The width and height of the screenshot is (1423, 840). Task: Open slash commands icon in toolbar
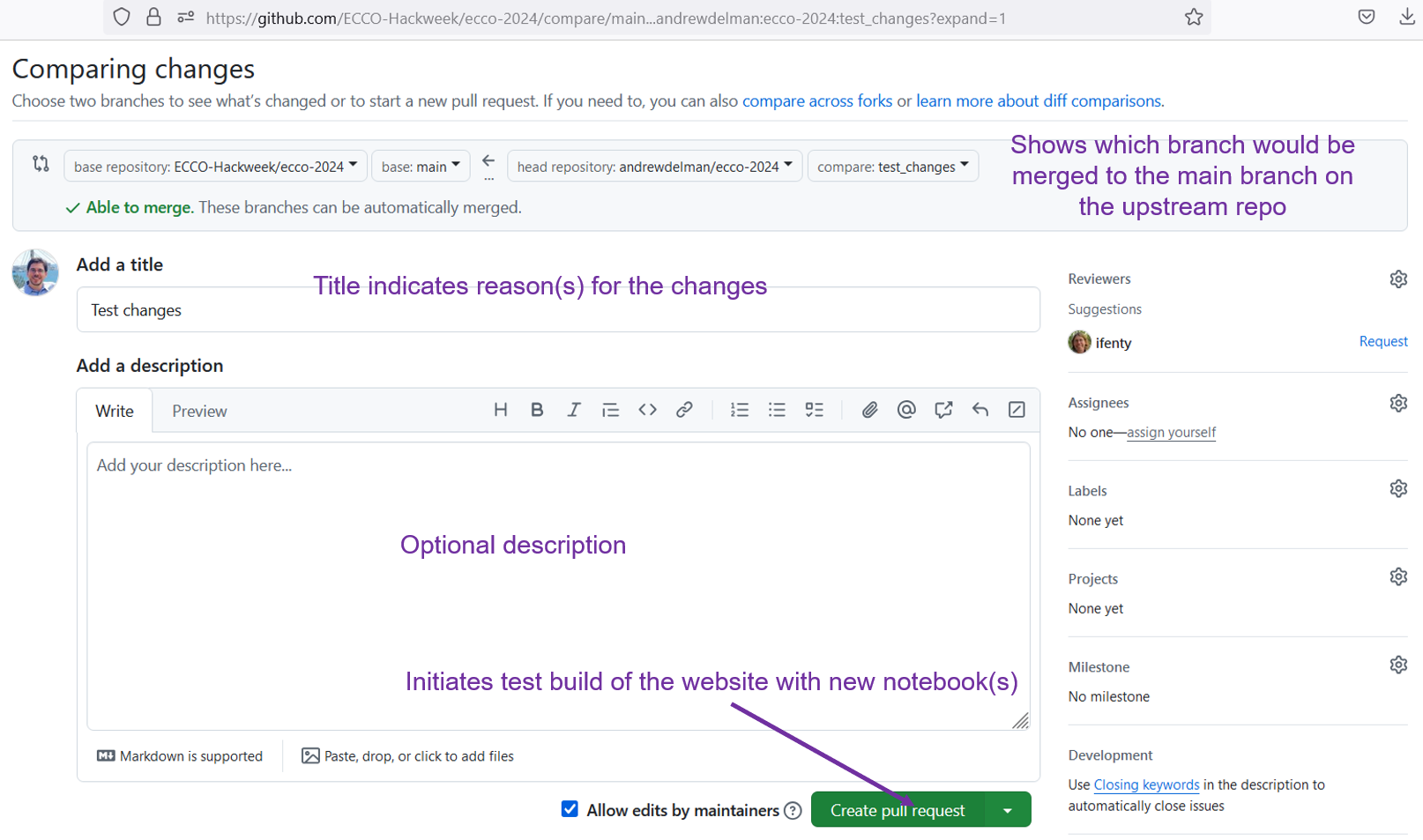tap(1017, 410)
